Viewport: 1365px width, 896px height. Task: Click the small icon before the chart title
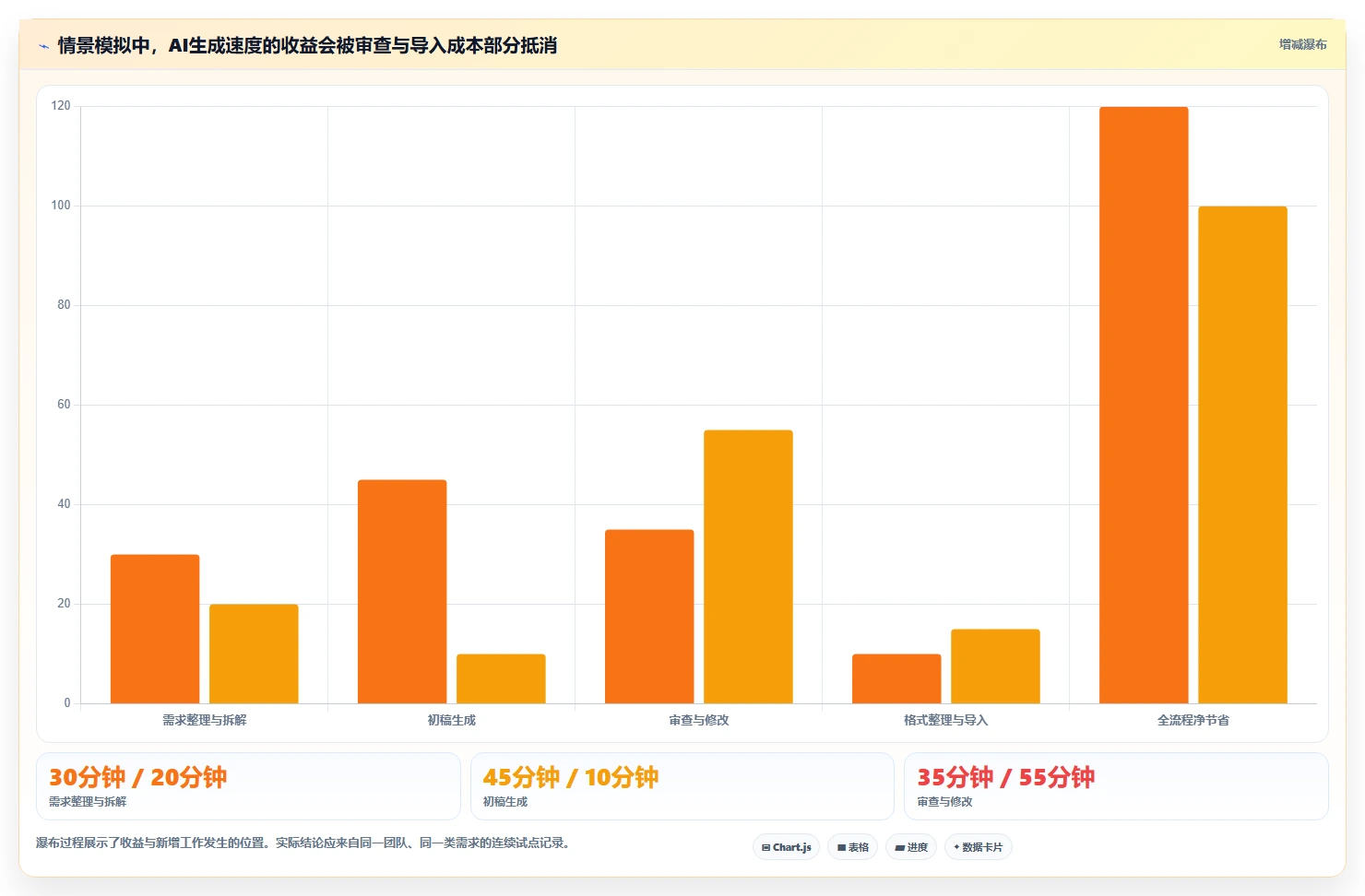43,46
